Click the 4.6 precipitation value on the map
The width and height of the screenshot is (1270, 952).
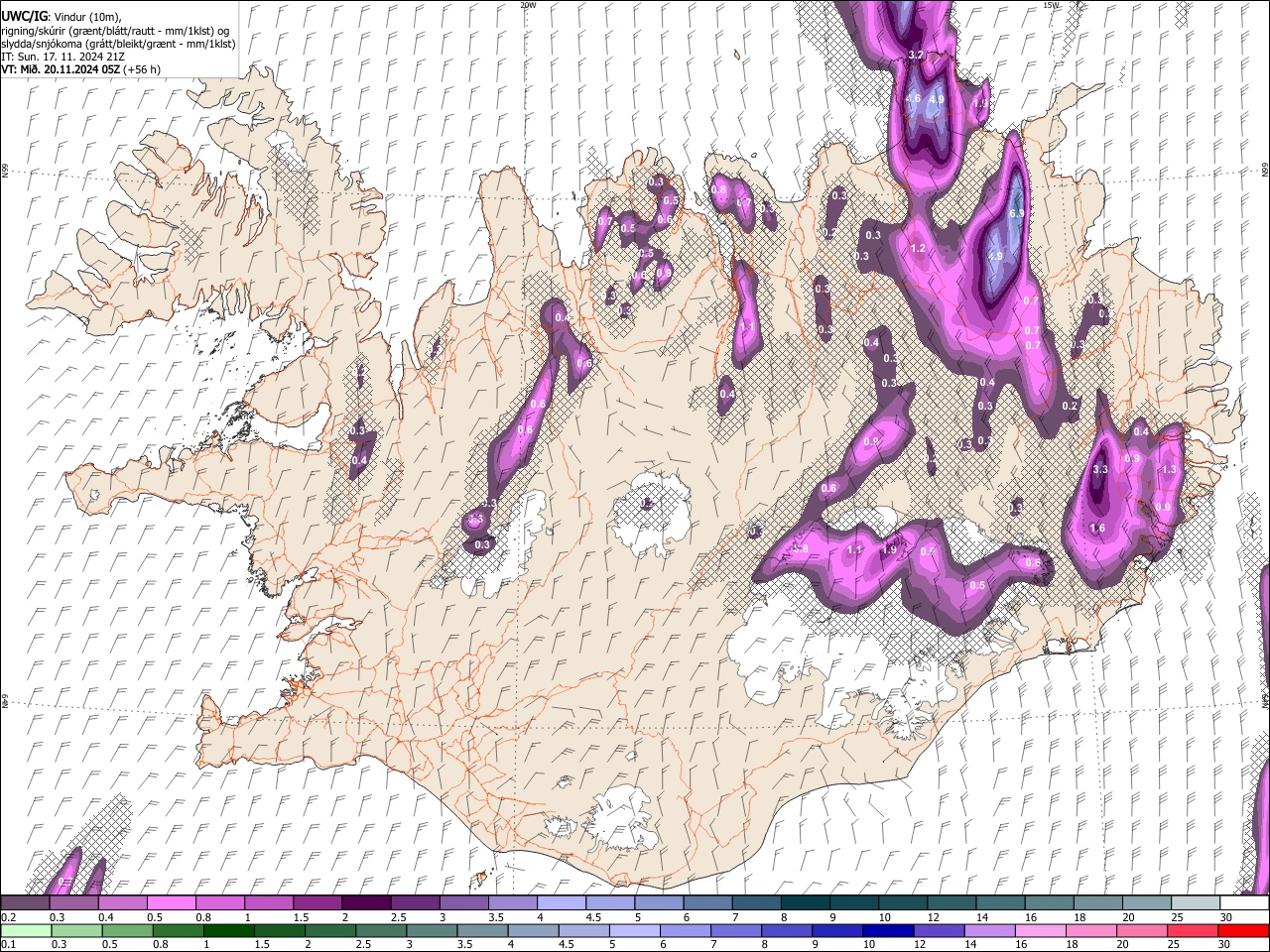tap(913, 98)
